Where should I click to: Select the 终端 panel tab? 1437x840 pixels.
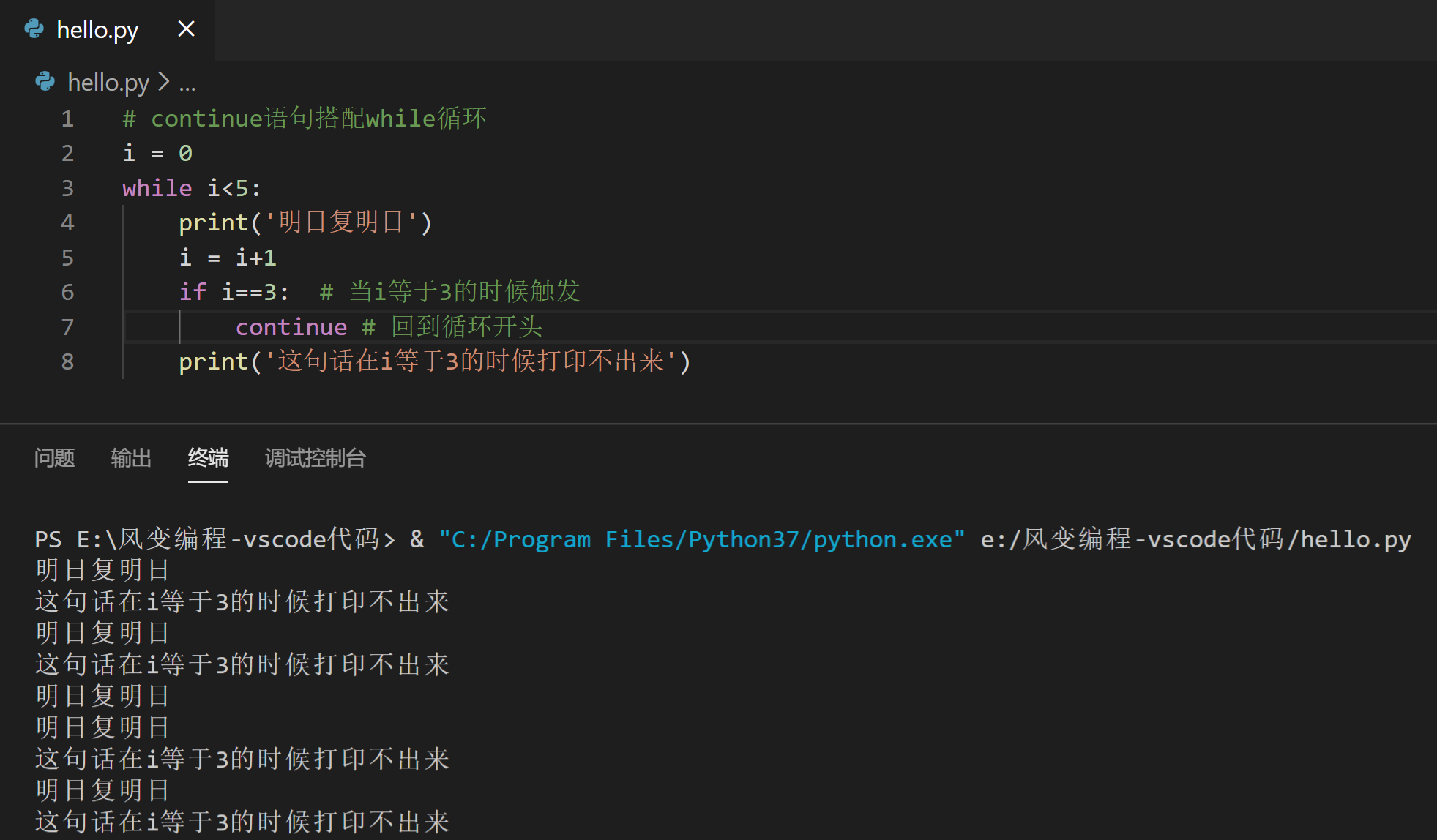[x=208, y=458]
